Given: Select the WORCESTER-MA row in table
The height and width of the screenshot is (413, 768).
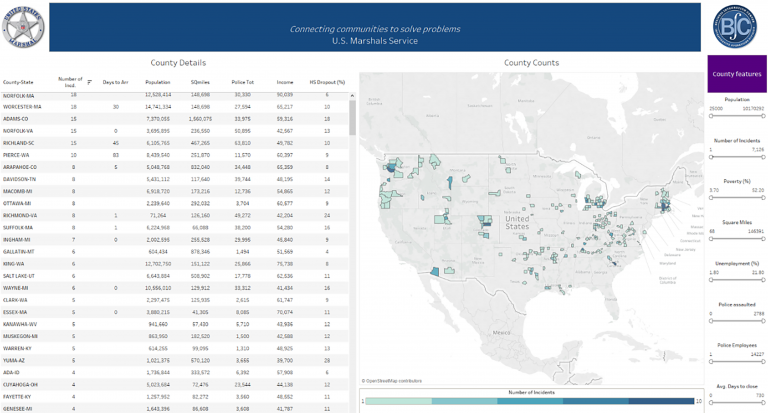Looking at the screenshot, I should 175,107.
